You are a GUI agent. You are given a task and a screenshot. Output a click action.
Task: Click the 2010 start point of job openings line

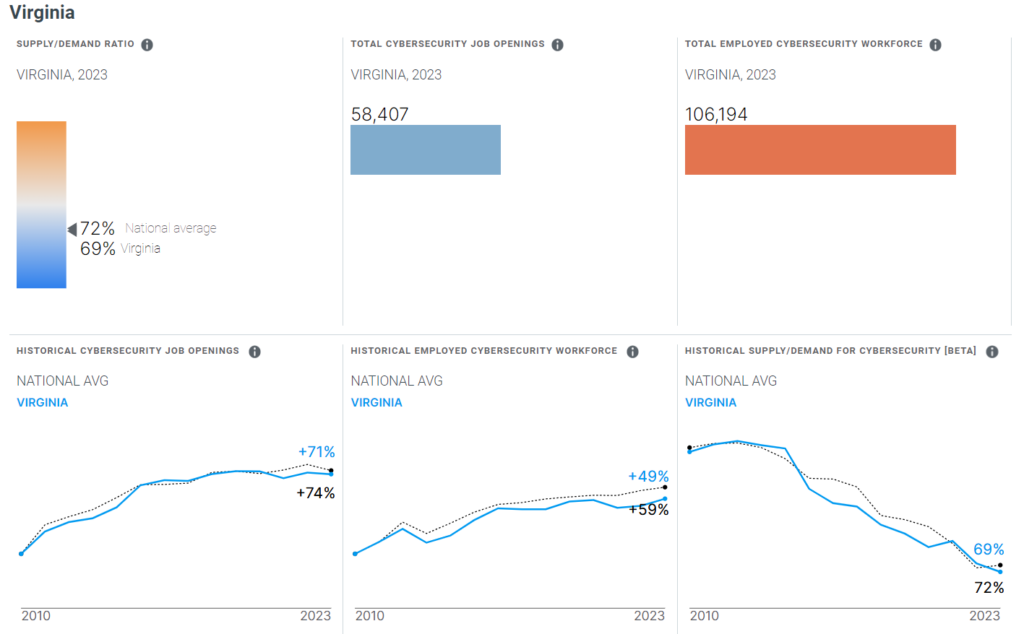coord(21,553)
